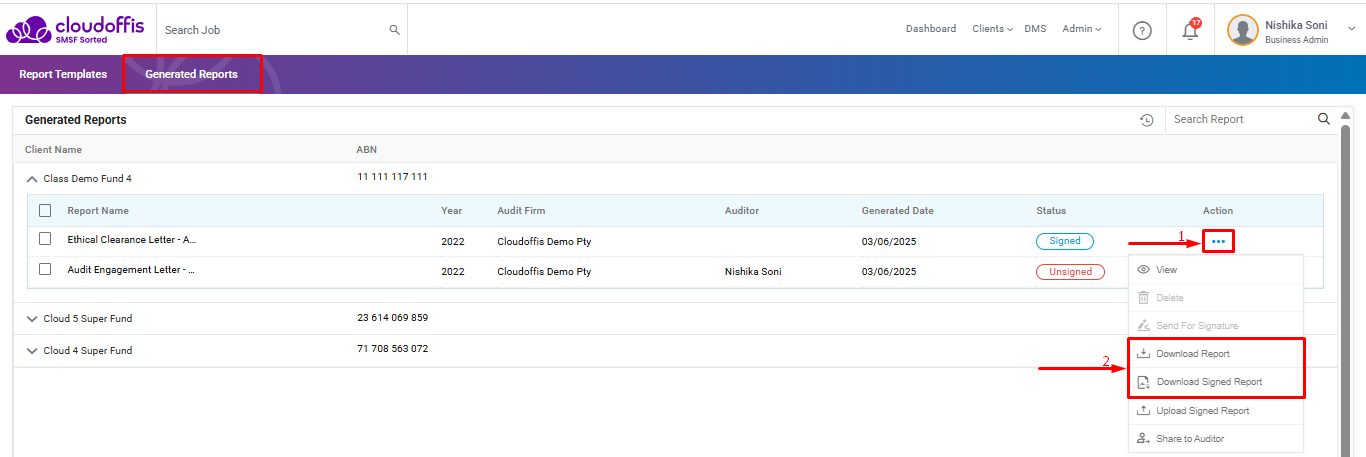Viewport: 1366px width, 457px height.
Task: Click the Report Name column header
Action: point(98,211)
